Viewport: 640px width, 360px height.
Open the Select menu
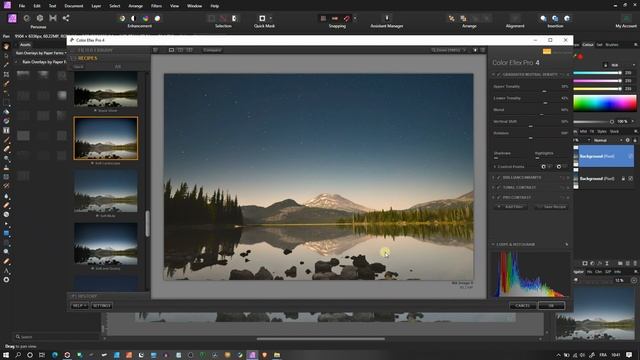coord(115,6)
